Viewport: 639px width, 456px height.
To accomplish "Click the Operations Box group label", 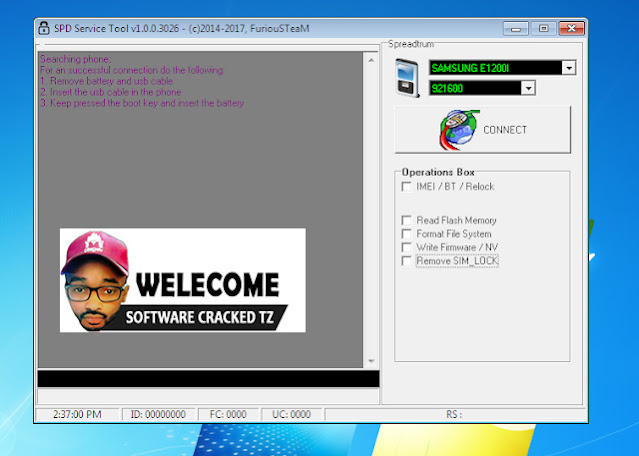I will click(438, 172).
